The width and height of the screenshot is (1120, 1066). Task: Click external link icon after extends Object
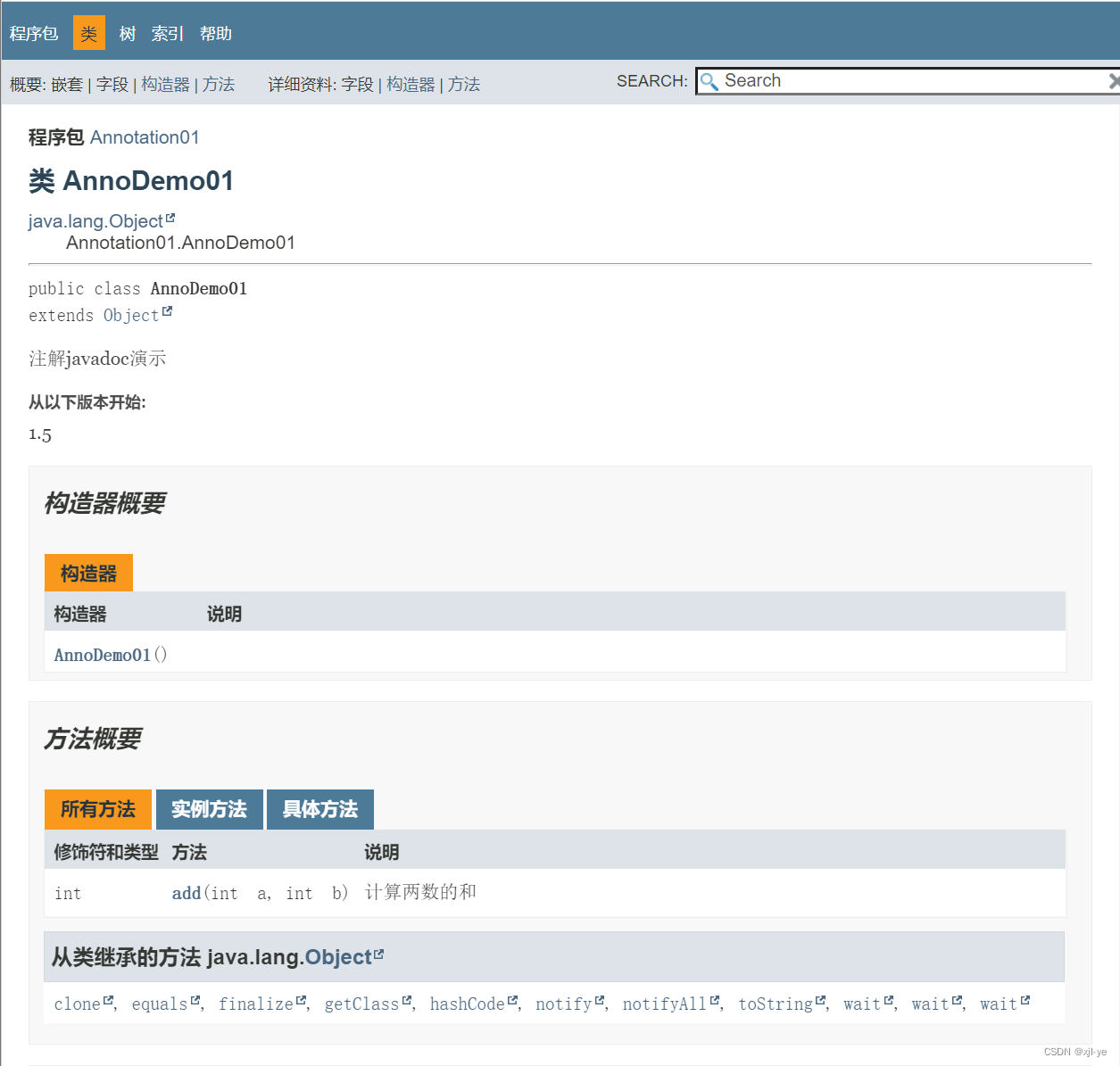(167, 311)
